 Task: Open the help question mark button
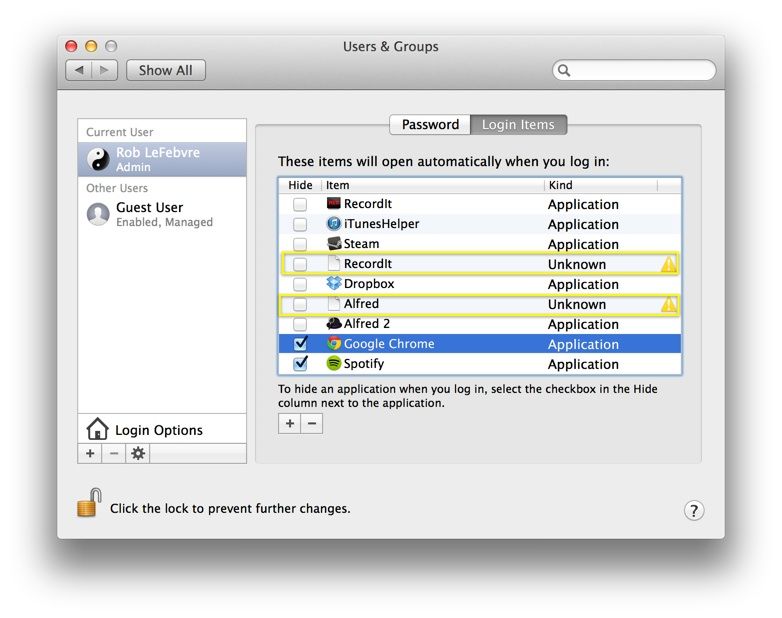point(694,510)
